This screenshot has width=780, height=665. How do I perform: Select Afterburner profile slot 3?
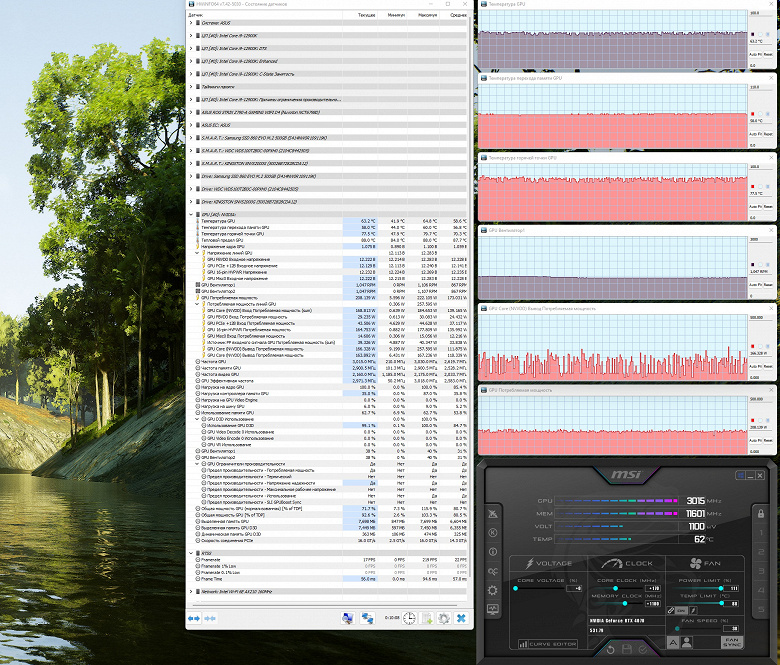(x=761, y=571)
